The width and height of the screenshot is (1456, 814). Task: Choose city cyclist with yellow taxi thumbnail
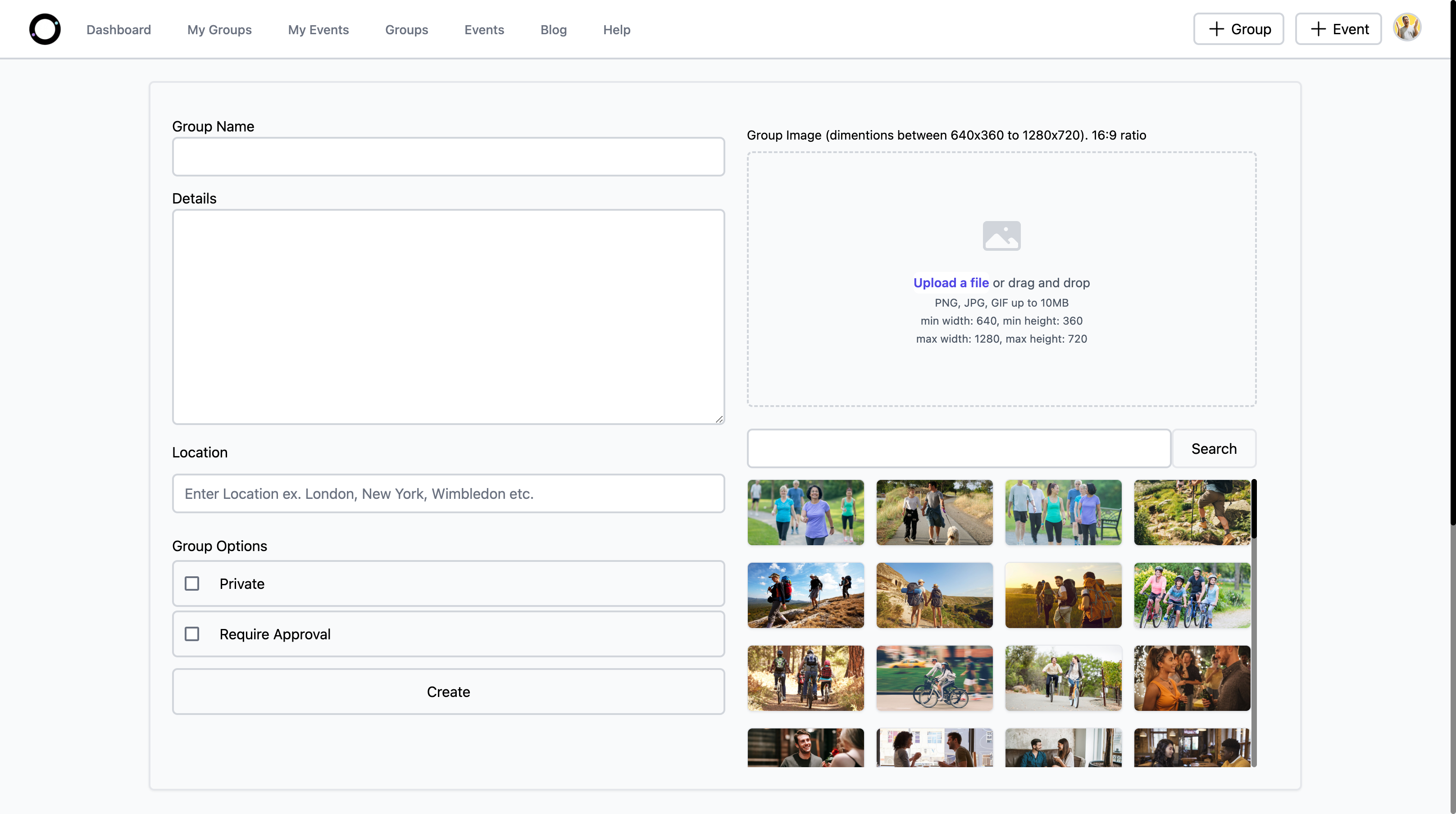coord(934,678)
